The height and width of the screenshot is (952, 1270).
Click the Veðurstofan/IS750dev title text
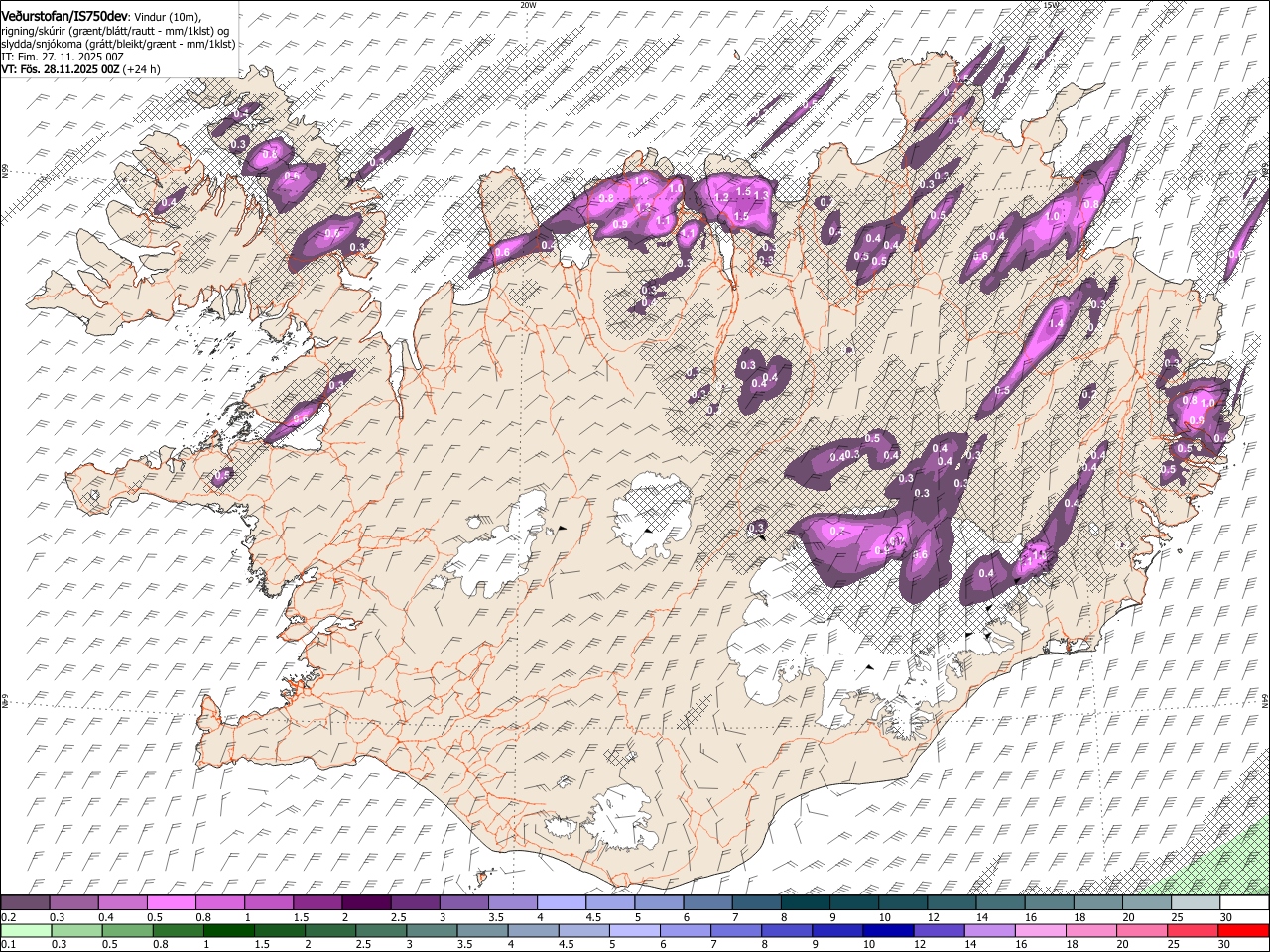coord(64,16)
